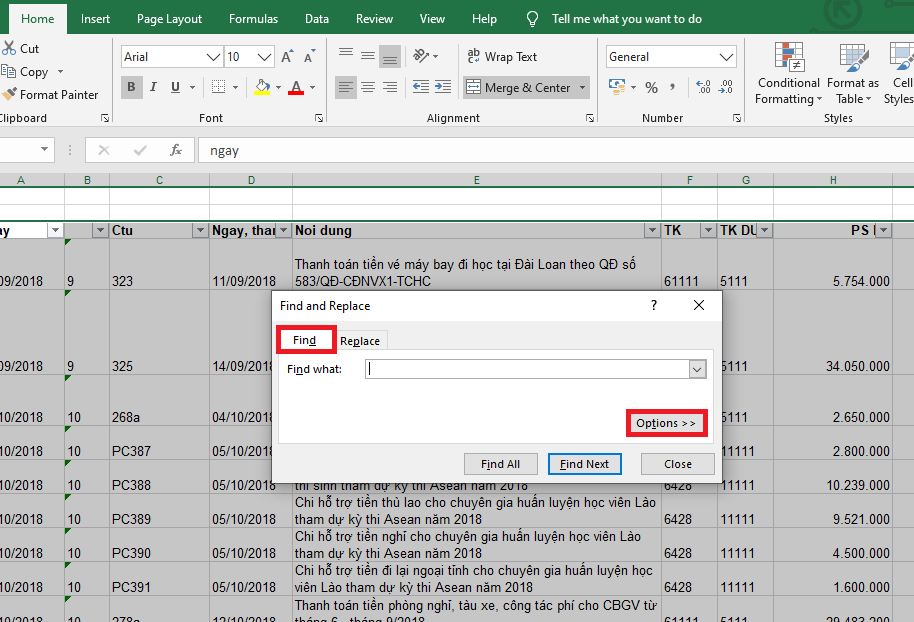Apply underline formatting
Screen dimensions: 914x622
click(x=176, y=88)
